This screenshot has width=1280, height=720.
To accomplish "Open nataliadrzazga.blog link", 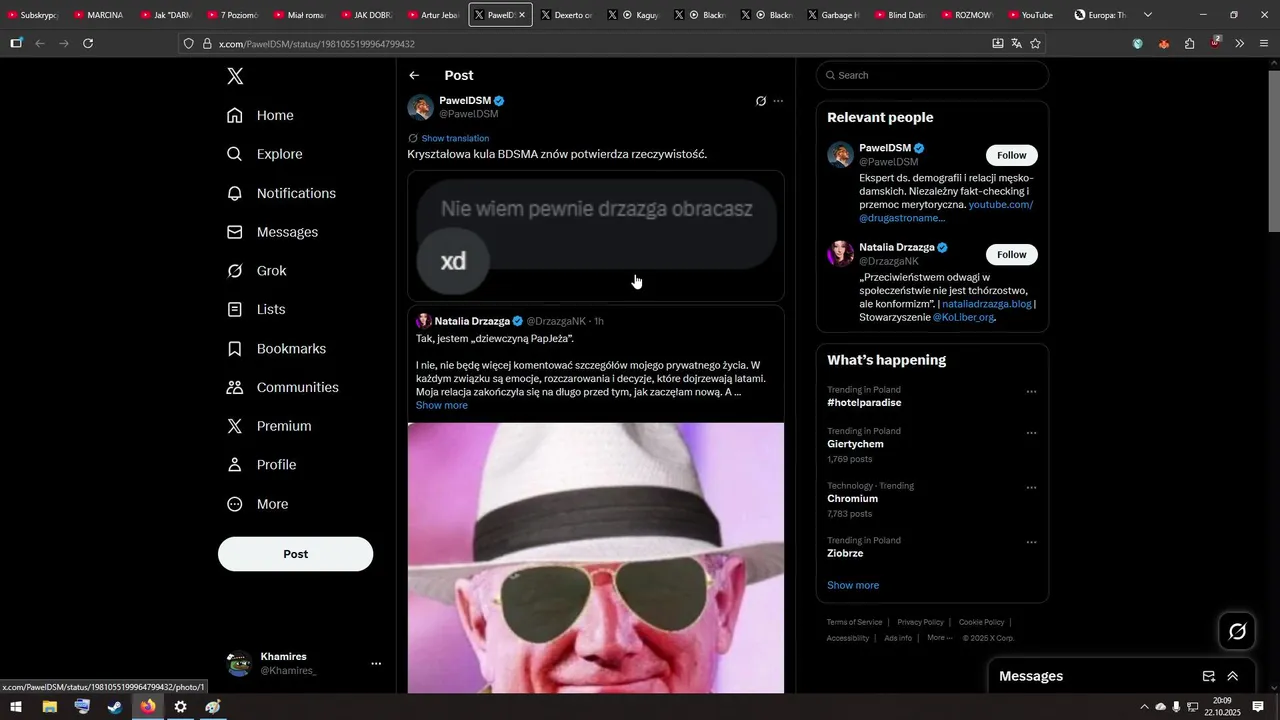I will coord(986,304).
